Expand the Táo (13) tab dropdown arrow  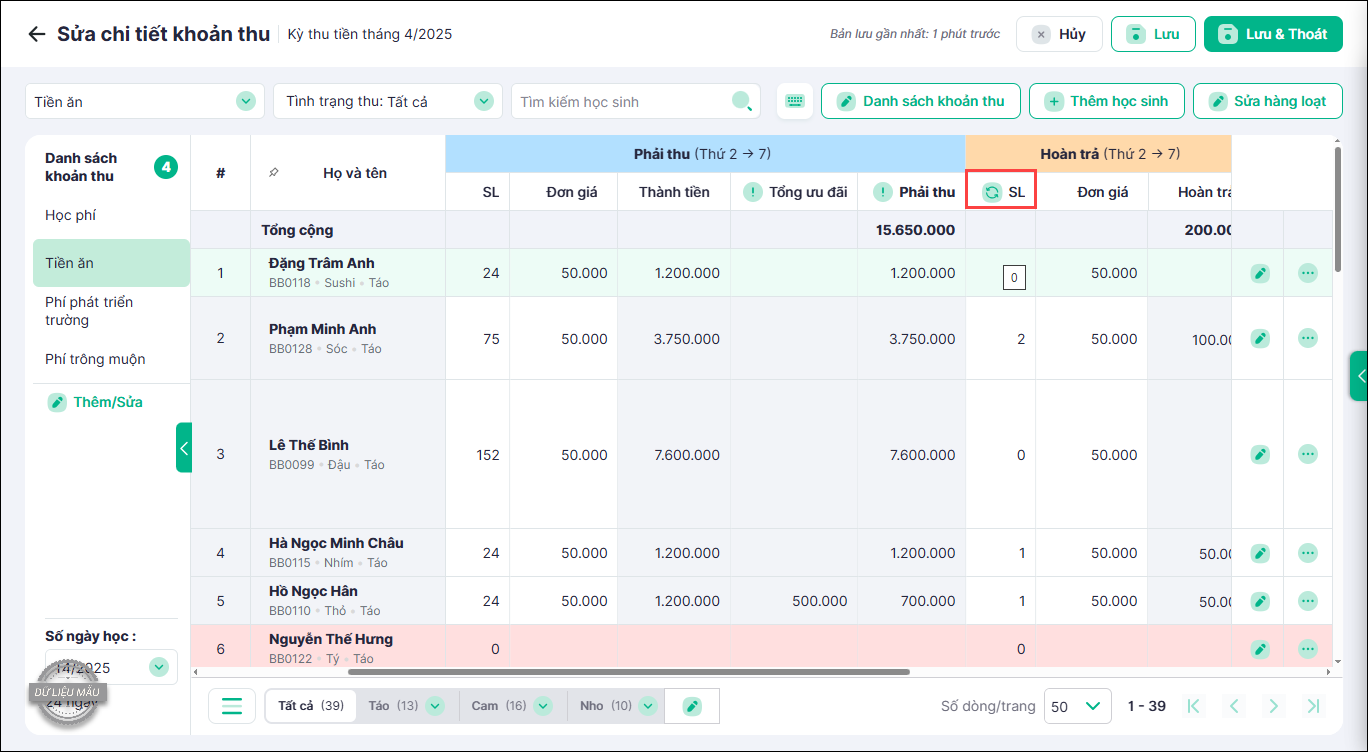pos(434,706)
